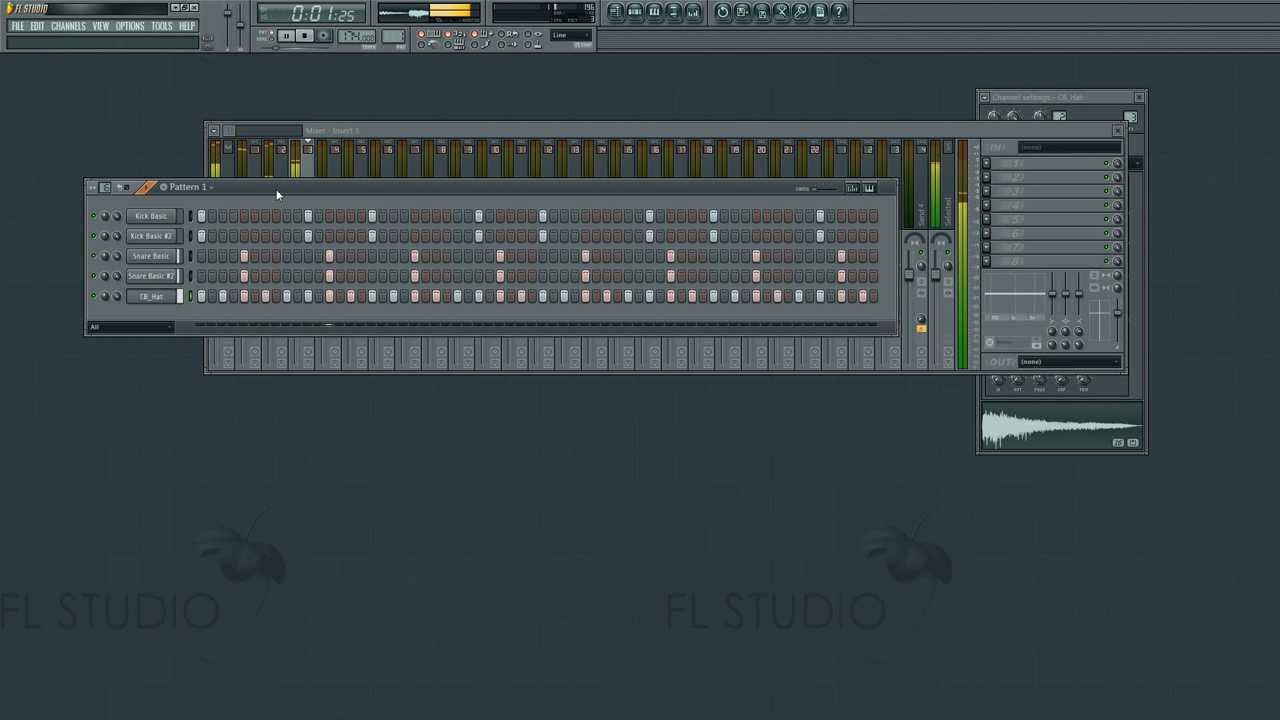Adjust the main volume slider in top toolbar
Screen dimensions: 1280x720
tap(227, 25)
